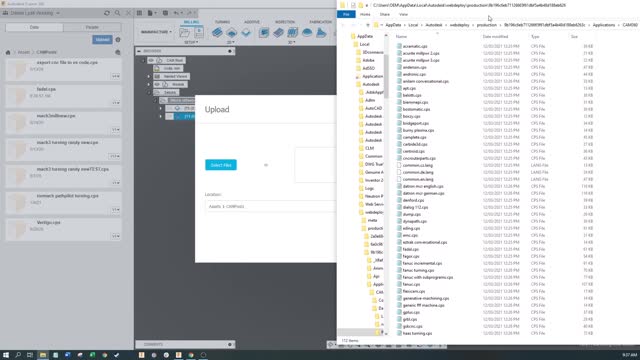The height and width of the screenshot is (360, 640).
Task: Click the Undo arrow in Fusion
Action: [x=176, y=13]
